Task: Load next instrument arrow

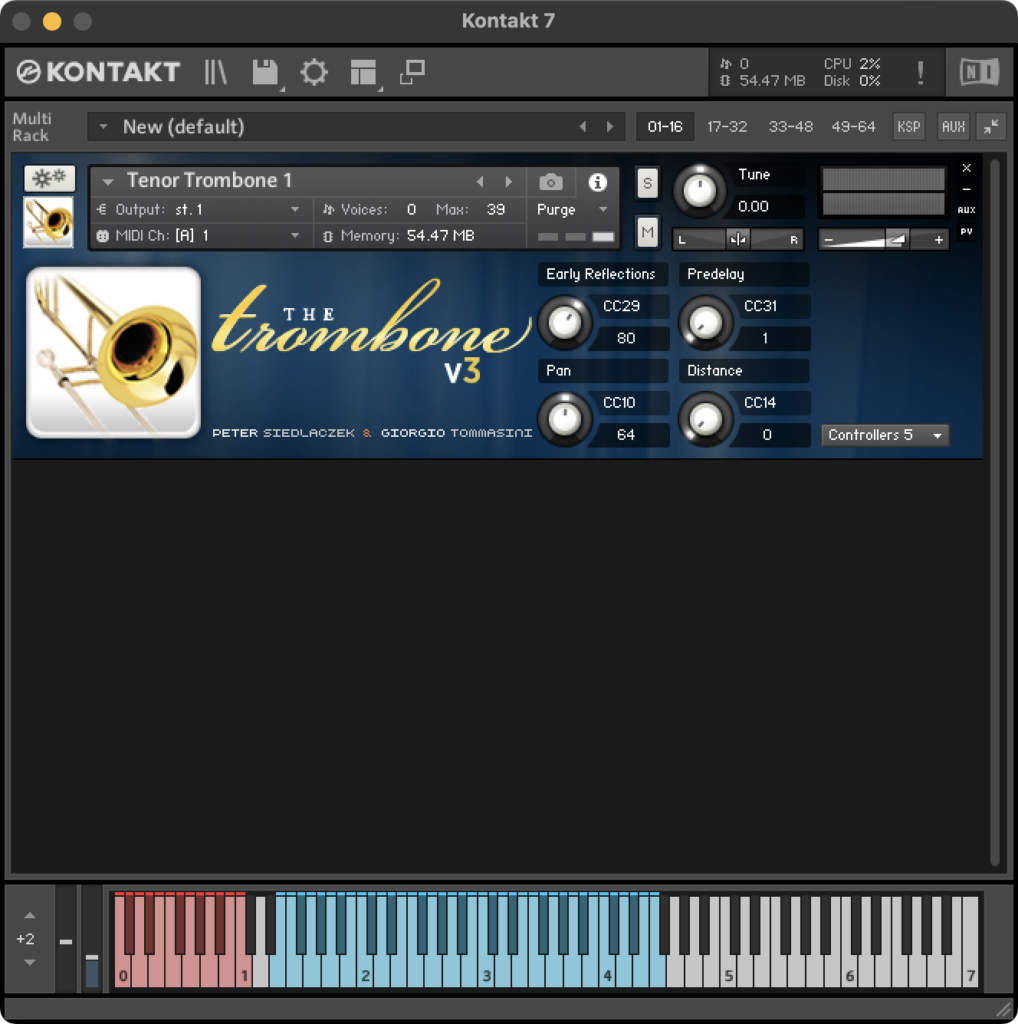Action: [508, 182]
